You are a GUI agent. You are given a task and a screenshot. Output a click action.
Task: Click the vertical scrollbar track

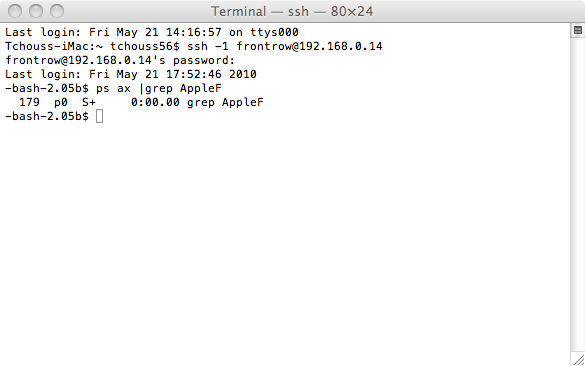[578, 194]
